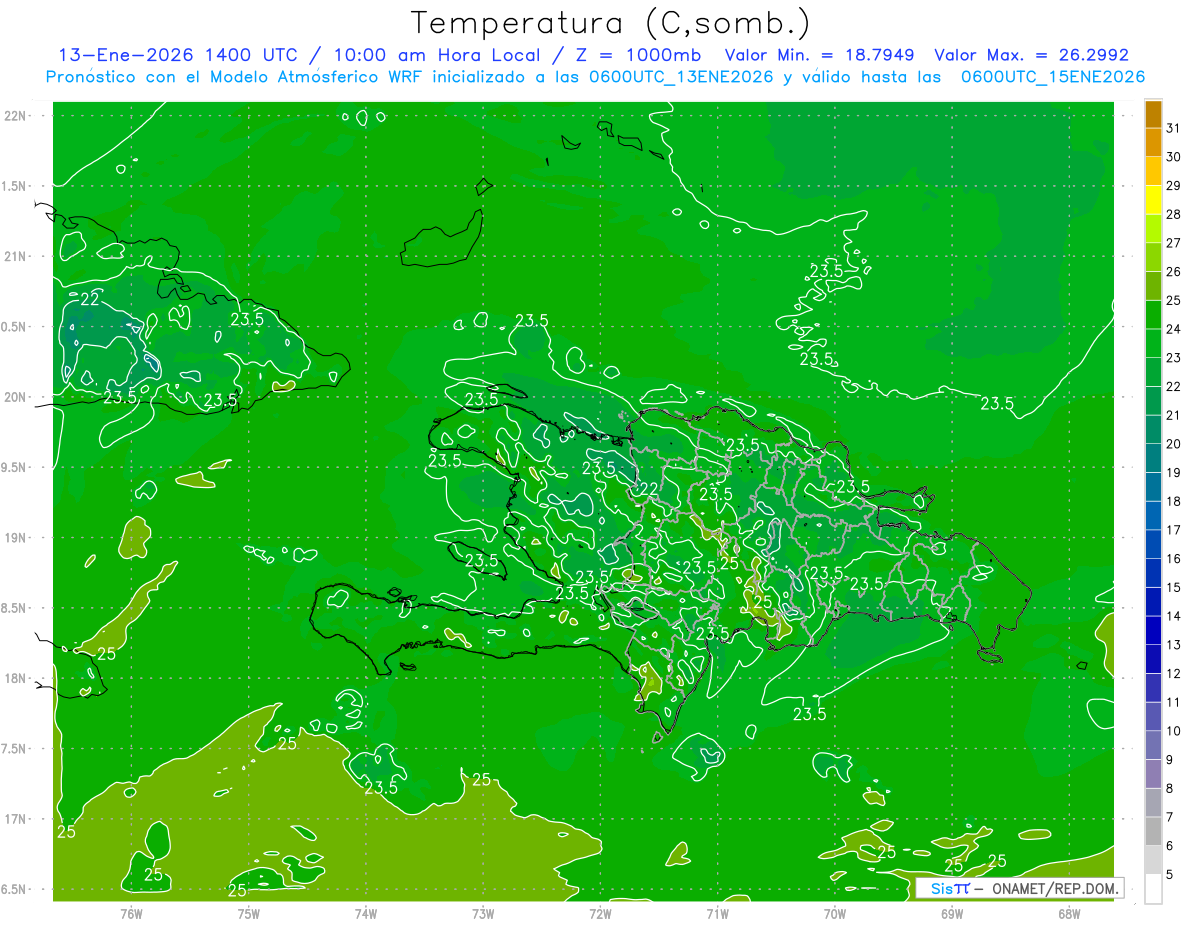Viewport: 1200px width, 927px height.
Task: Click yellow legend swatch between 27 and 28
Action: [x=1153, y=229]
